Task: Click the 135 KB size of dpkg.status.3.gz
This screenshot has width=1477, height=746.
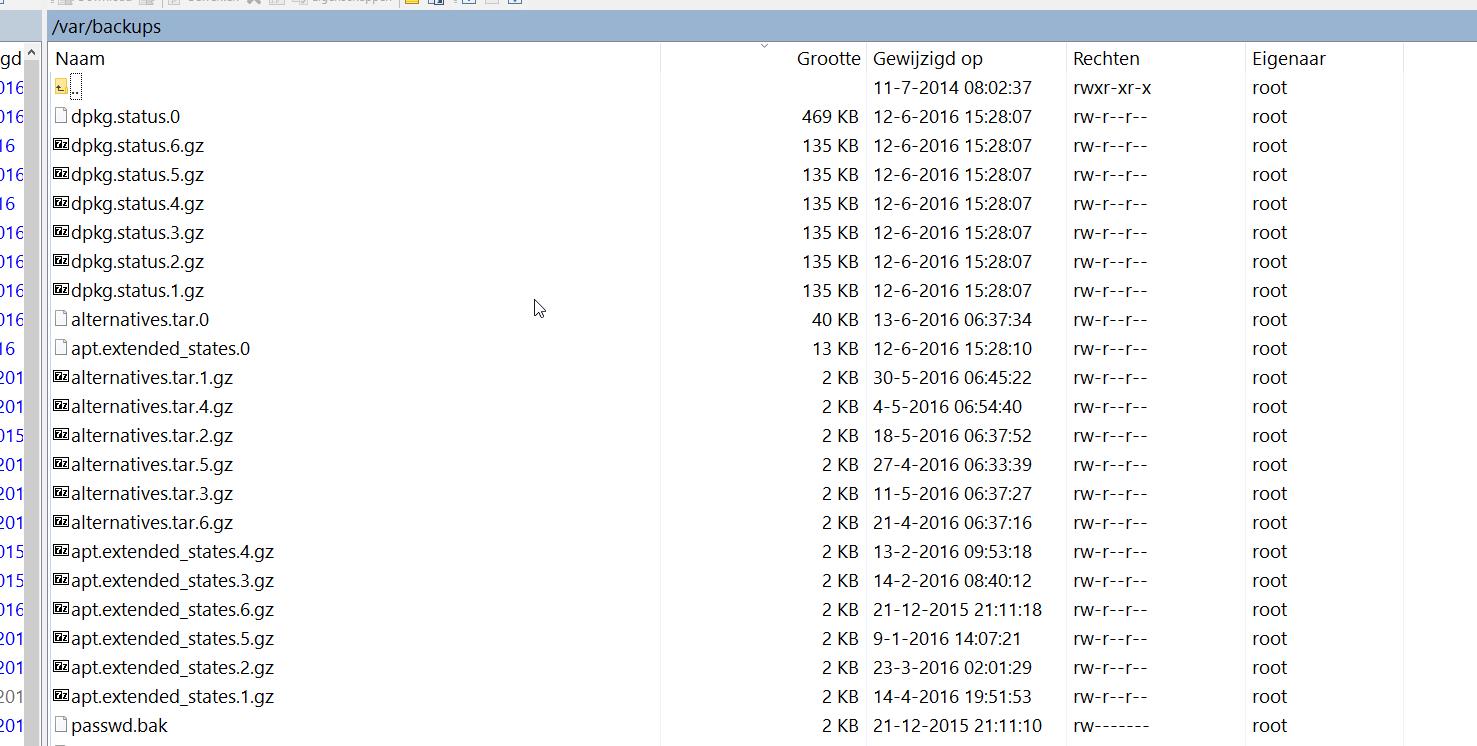Action: tap(830, 232)
